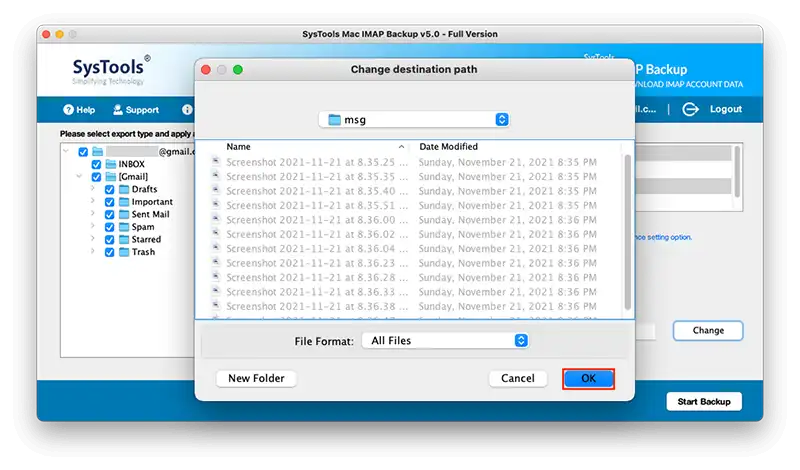Click the info icon in SysTools toolbar

pyautogui.click(x=187, y=110)
